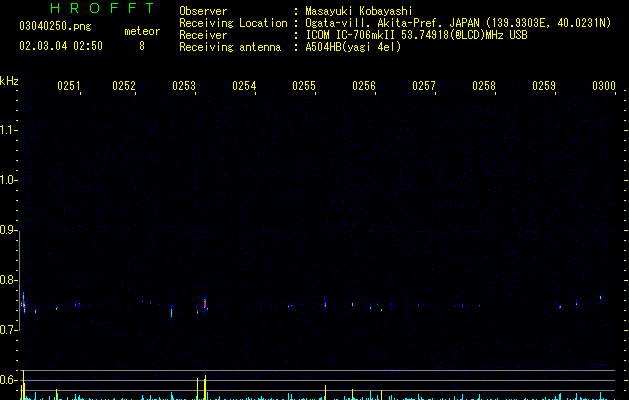Click the red meteor echo at the plot start

tap(23, 304)
